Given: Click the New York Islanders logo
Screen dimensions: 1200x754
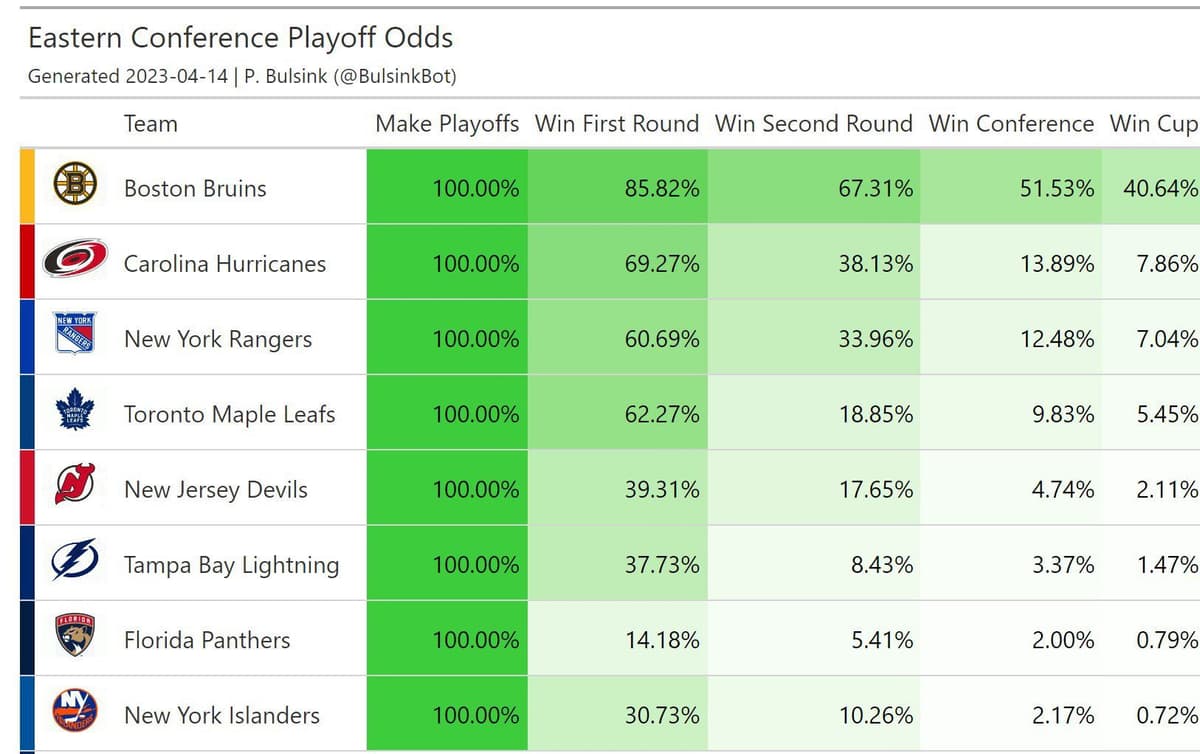Looking at the screenshot, I should 75,712.
